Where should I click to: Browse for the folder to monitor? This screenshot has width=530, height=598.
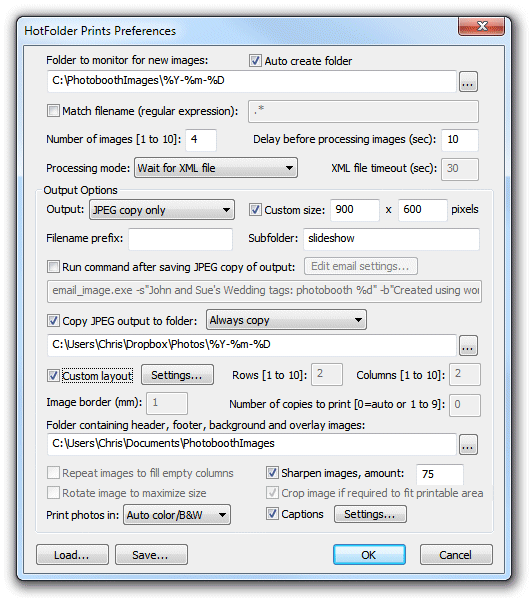(x=468, y=81)
